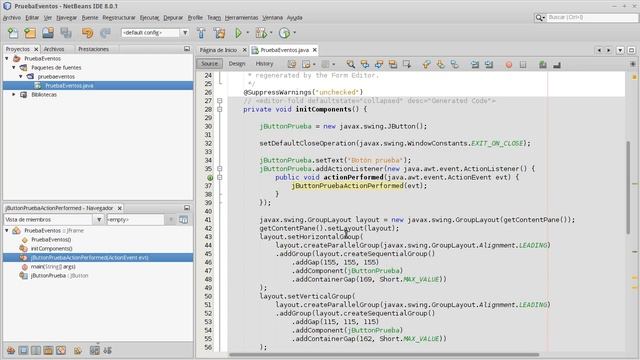
Task: Toggle Show Non-Public Members filter in Navigator
Action: tap(48, 350)
